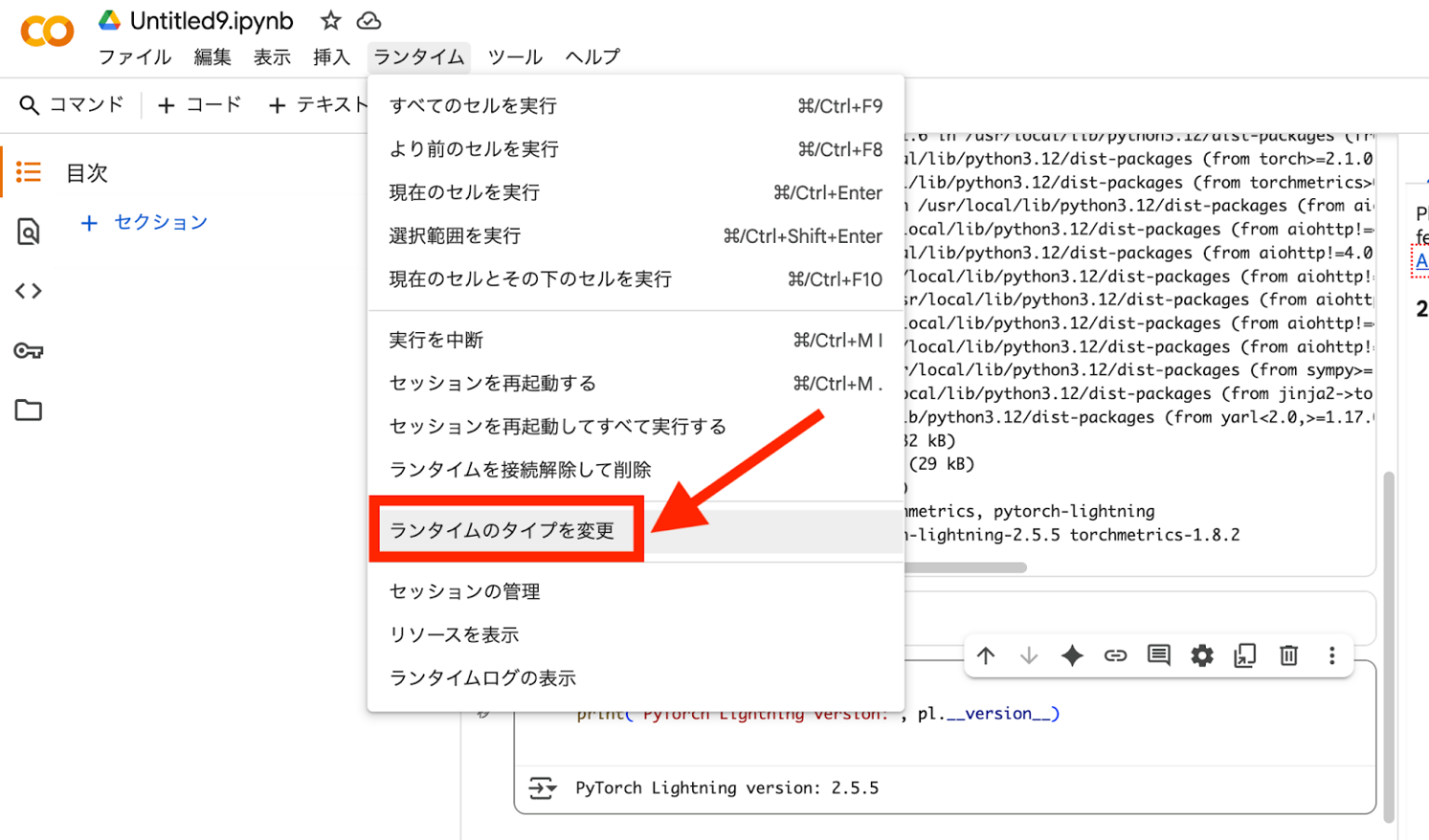Screen dimensions: 1429x840
Task: Click the Colab CO logo
Action: pyautogui.click(x=45, y=31)
